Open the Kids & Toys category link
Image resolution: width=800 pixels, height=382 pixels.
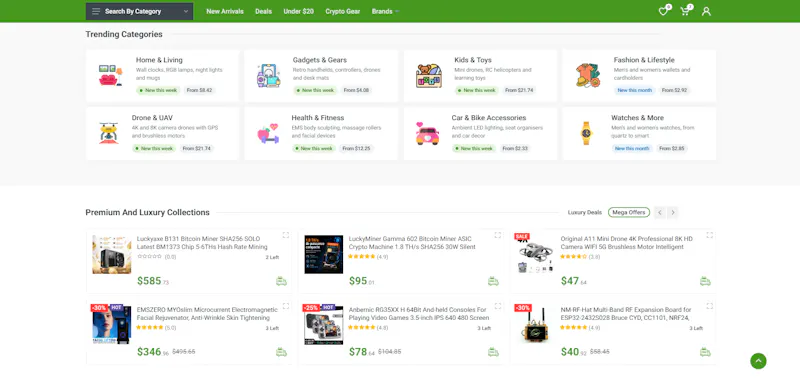click(x=473, y=60)
